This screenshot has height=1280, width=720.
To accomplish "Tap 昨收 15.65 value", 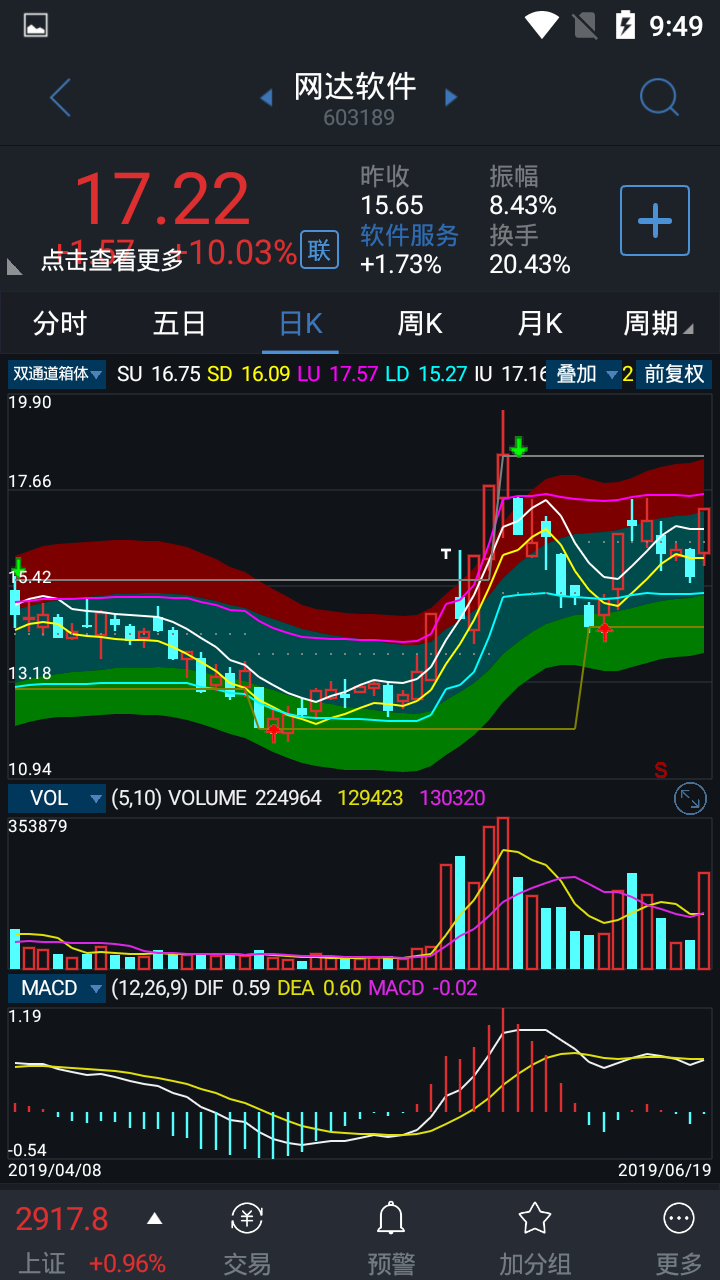I will (392, 205).
